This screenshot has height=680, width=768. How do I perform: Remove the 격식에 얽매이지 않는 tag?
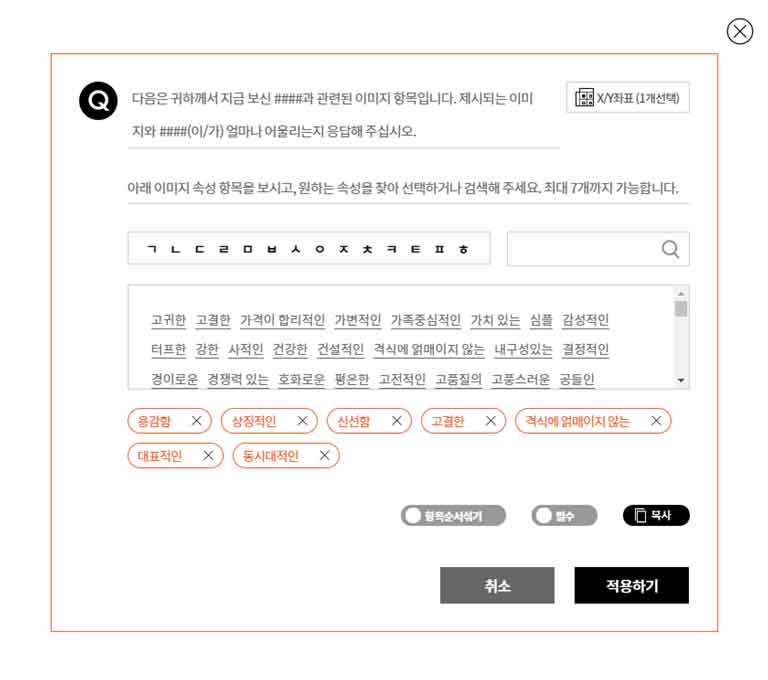pos(656,421)
